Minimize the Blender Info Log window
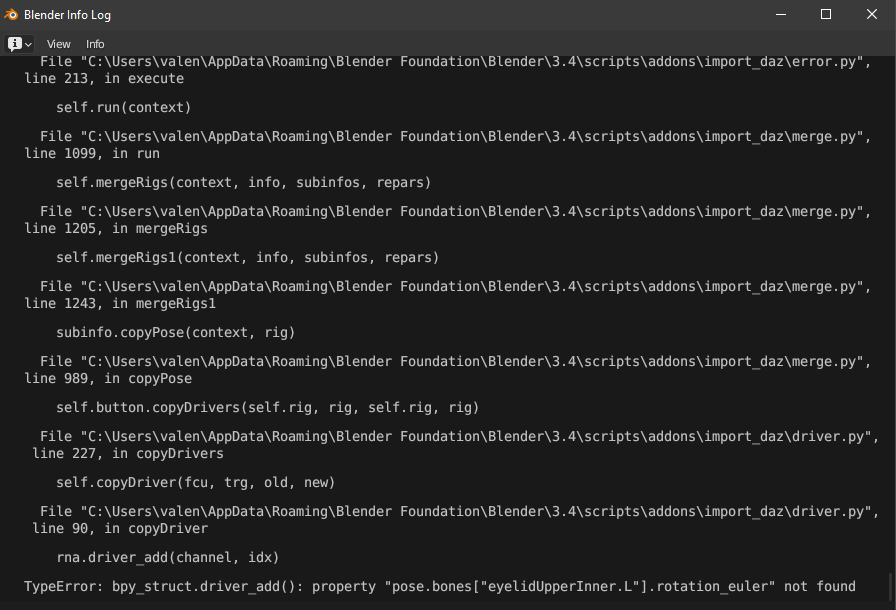This screenshot has width=896, height=610. click(781, 14)
